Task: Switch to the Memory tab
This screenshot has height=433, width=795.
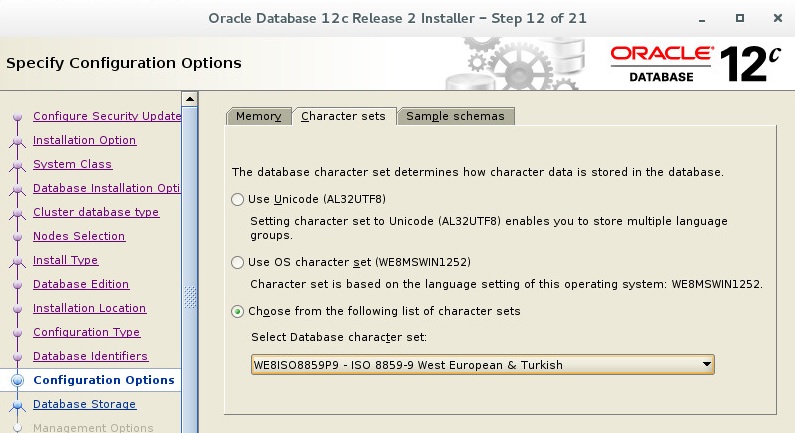Action: click(x=259, y=116)
